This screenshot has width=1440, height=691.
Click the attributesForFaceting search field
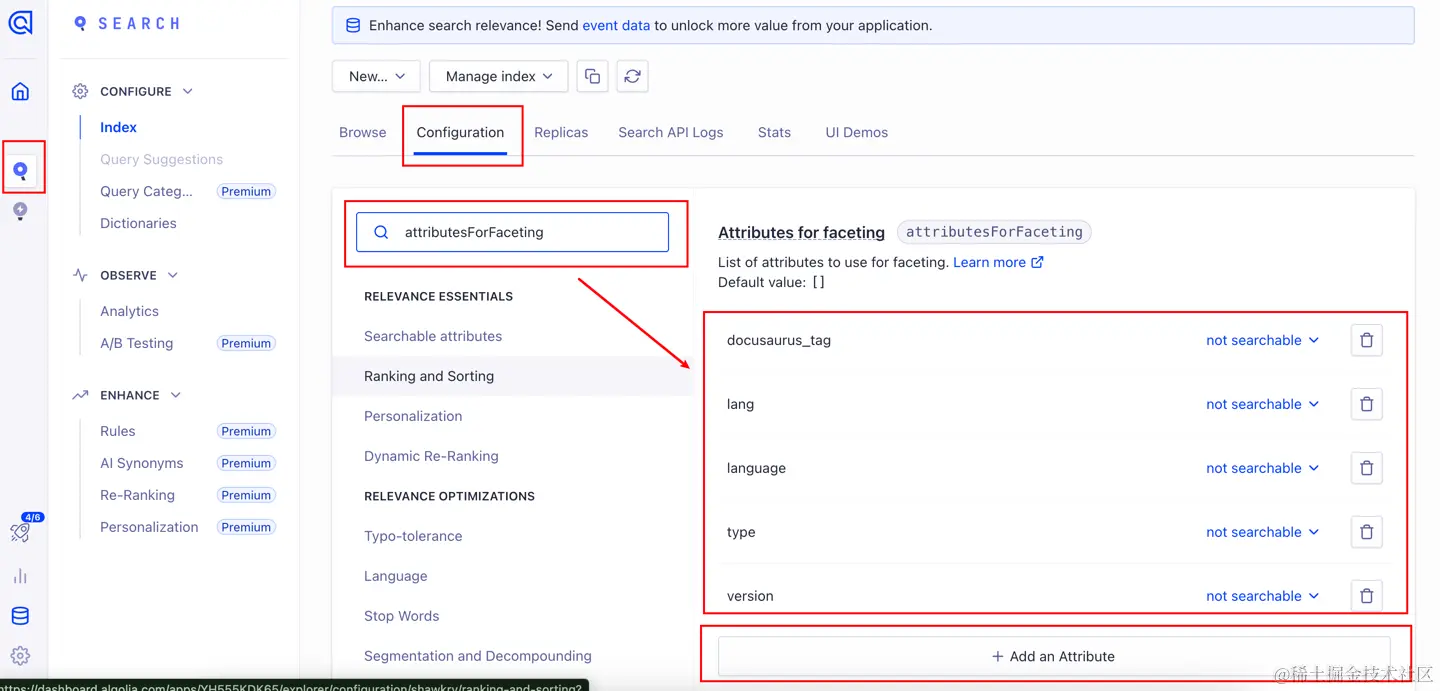click(513, 232)
